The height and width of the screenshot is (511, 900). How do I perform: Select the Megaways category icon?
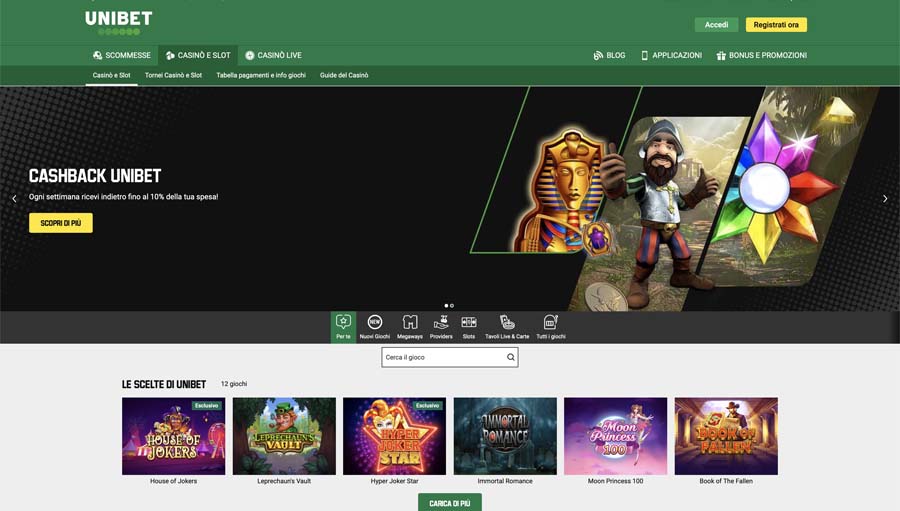coord(410,327)
